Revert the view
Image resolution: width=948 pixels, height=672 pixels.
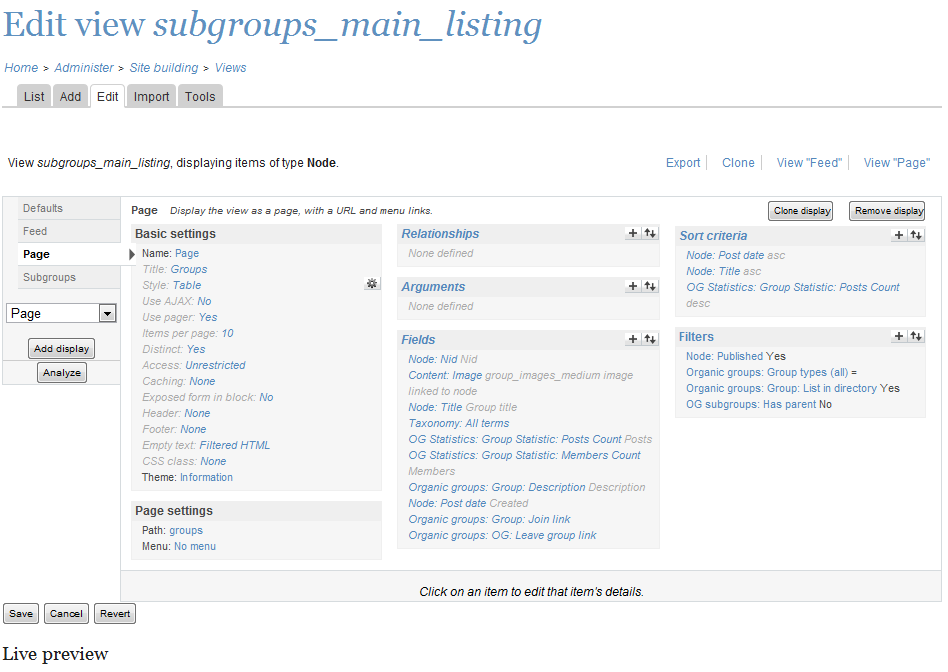[115, 613]
